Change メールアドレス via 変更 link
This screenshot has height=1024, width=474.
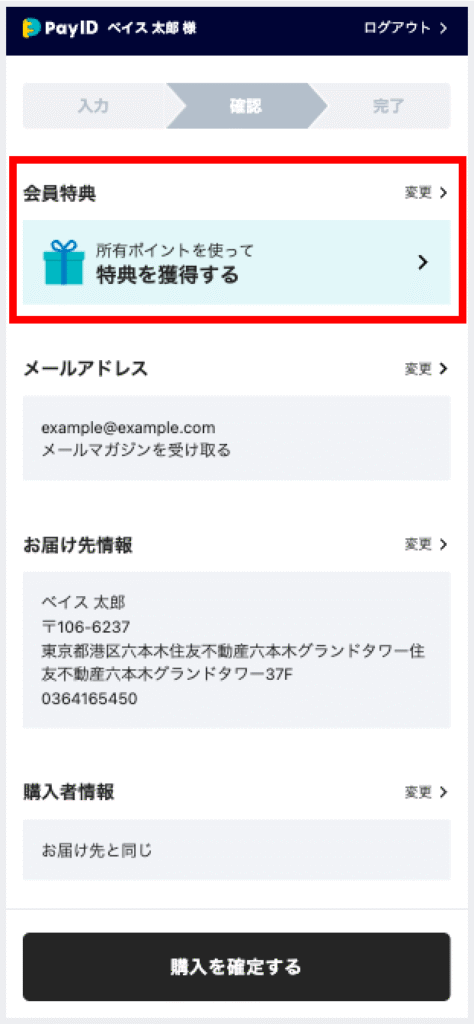coord(426,369)
